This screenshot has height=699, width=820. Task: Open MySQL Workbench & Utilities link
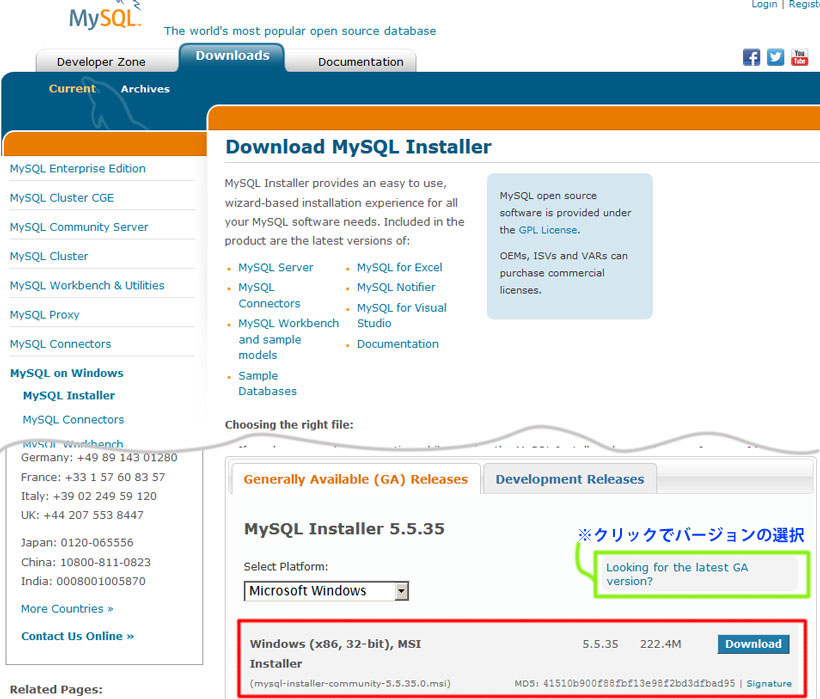click(x=87, y=285)
